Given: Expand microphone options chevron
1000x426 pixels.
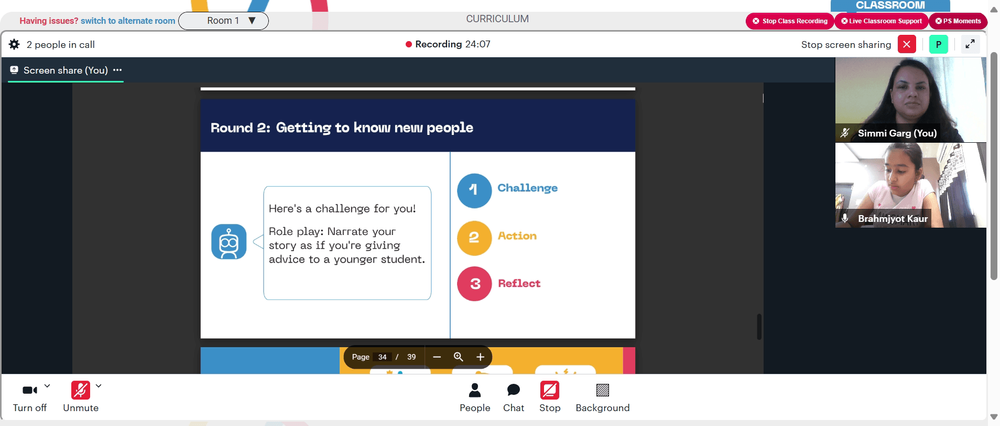Looking at the screenshot, I should click(x=98, y=385).
